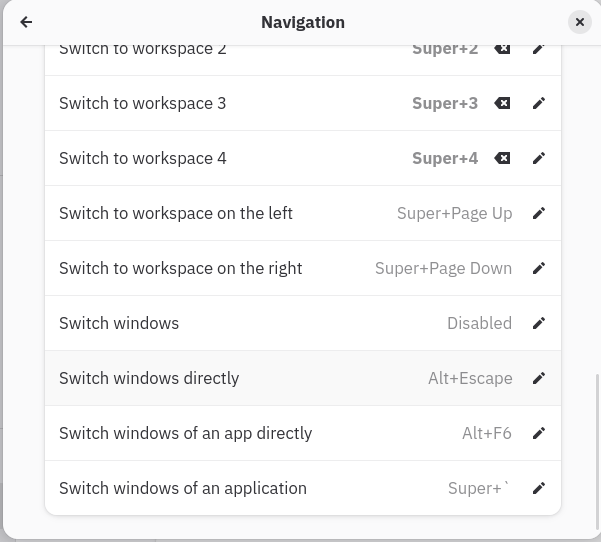Edit the Switch windows directly shortcut pencil
The height and width of the screenshot is (542, 601).
539,378
